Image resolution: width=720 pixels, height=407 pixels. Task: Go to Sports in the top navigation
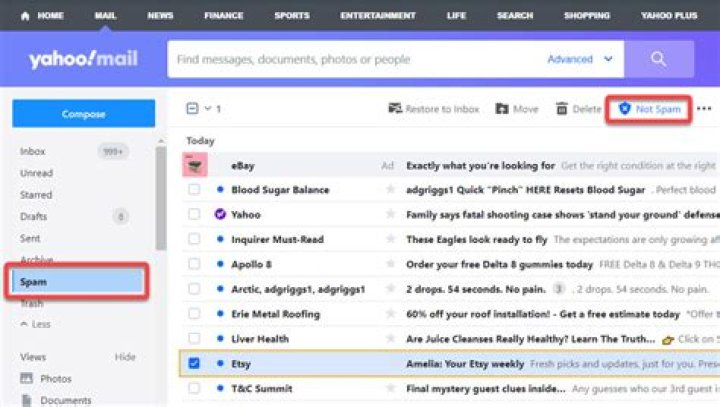click(x=291, y=16)
